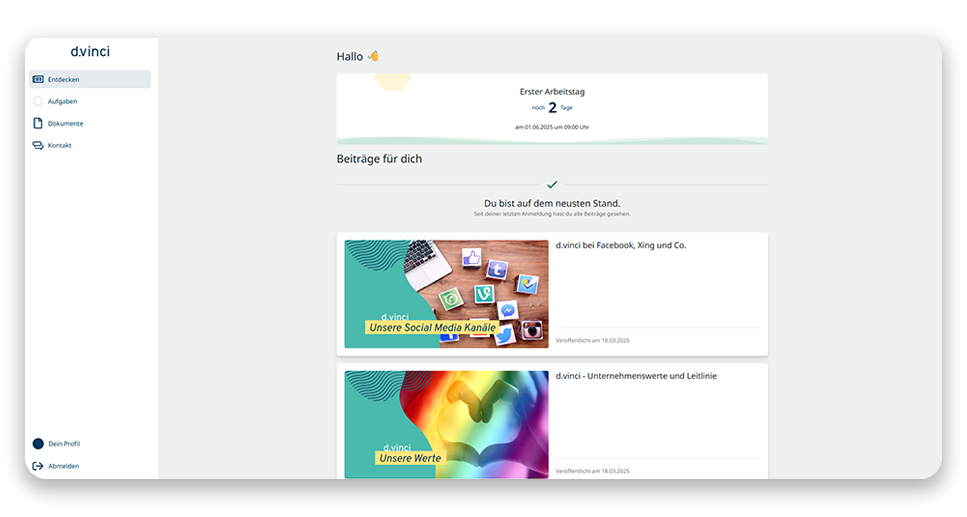Click the green checkmark icon
967x517 pixels.
click(x=552, y=184)
